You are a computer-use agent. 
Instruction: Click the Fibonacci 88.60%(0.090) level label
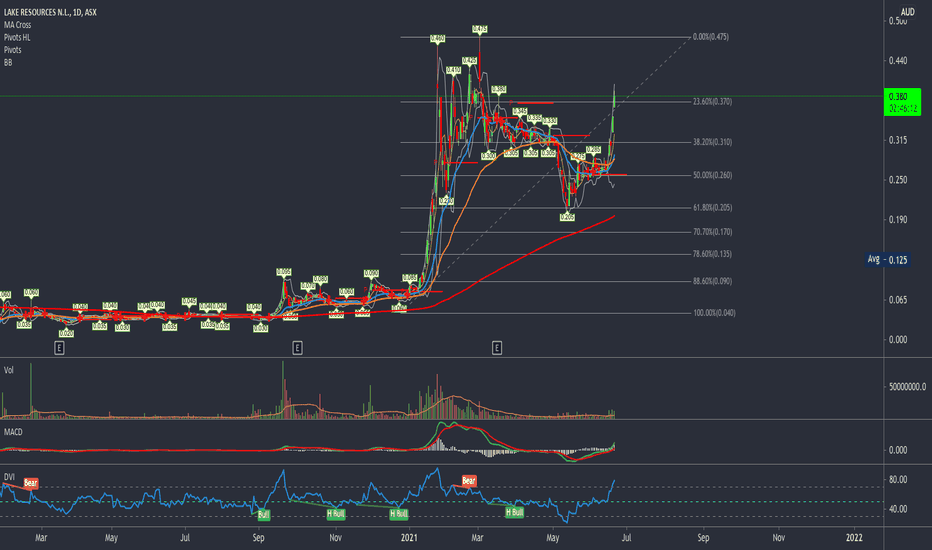712,281
